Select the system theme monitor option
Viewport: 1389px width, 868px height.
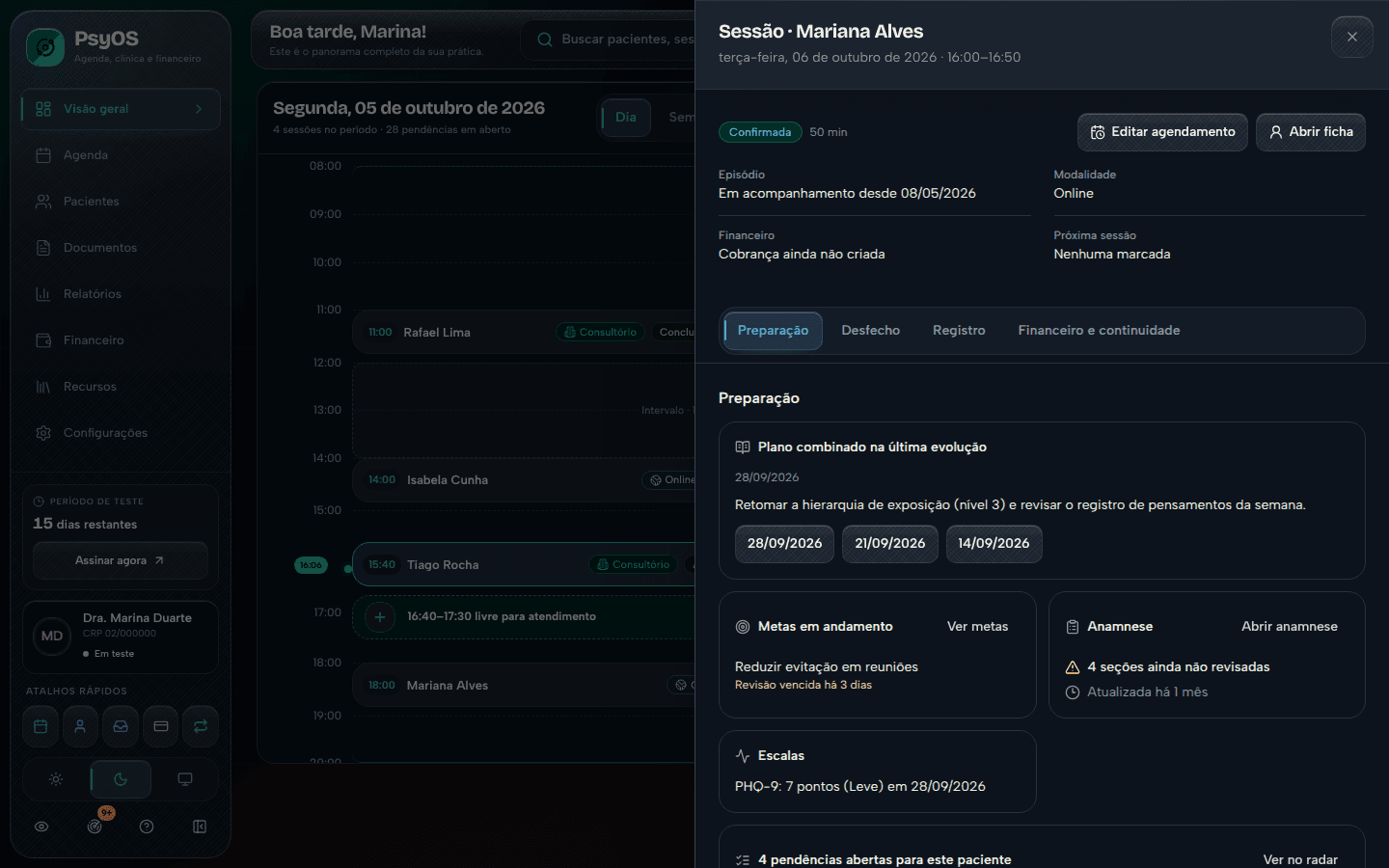(x=185, y=779)
